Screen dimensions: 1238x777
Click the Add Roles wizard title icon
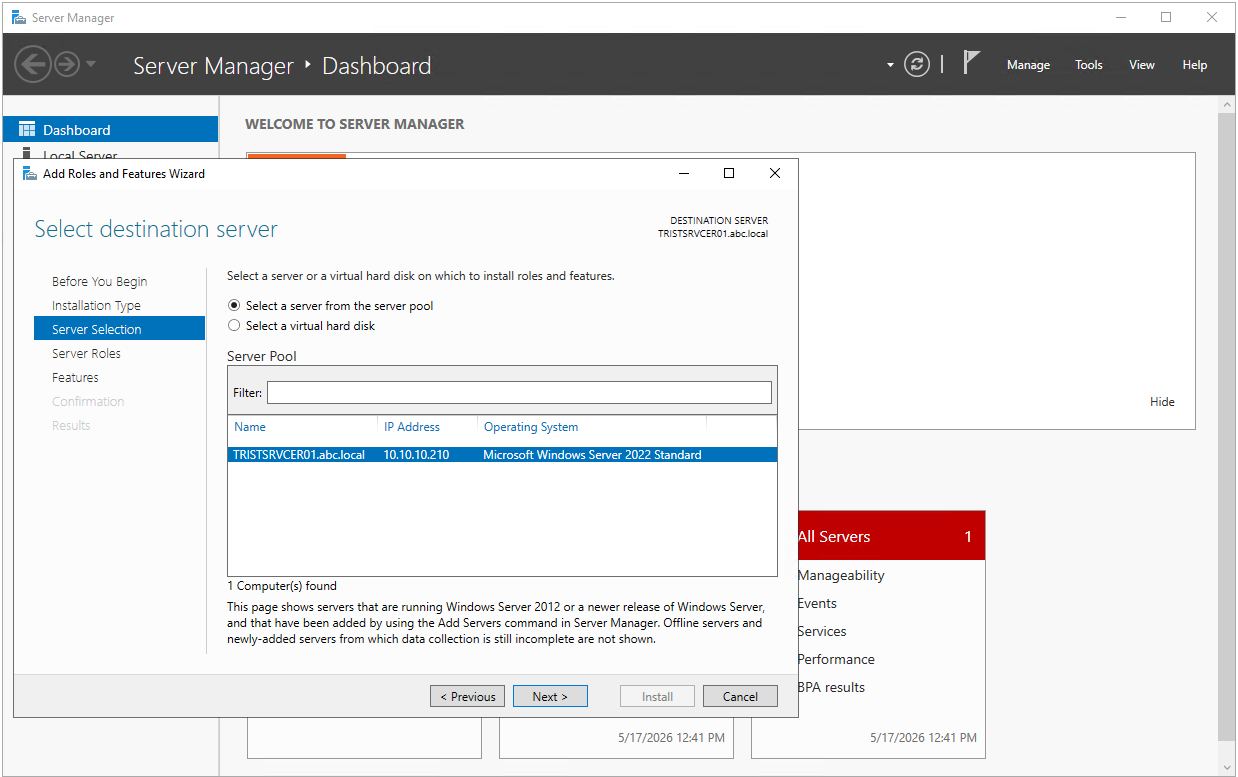click(30, 173)
